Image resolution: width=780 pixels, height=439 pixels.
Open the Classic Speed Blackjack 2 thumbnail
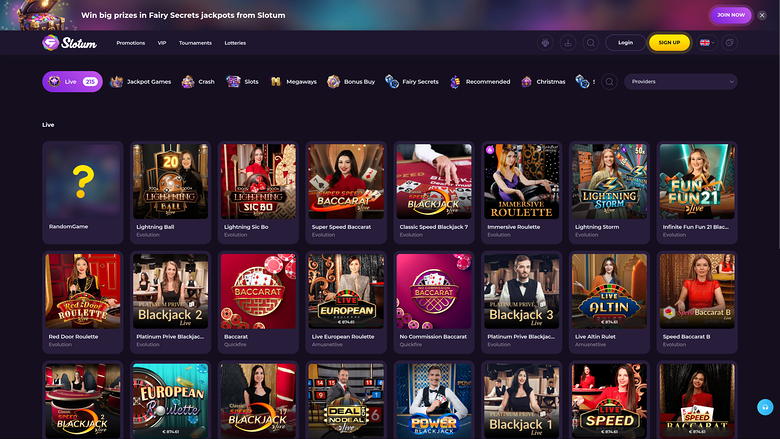(83, 401)
